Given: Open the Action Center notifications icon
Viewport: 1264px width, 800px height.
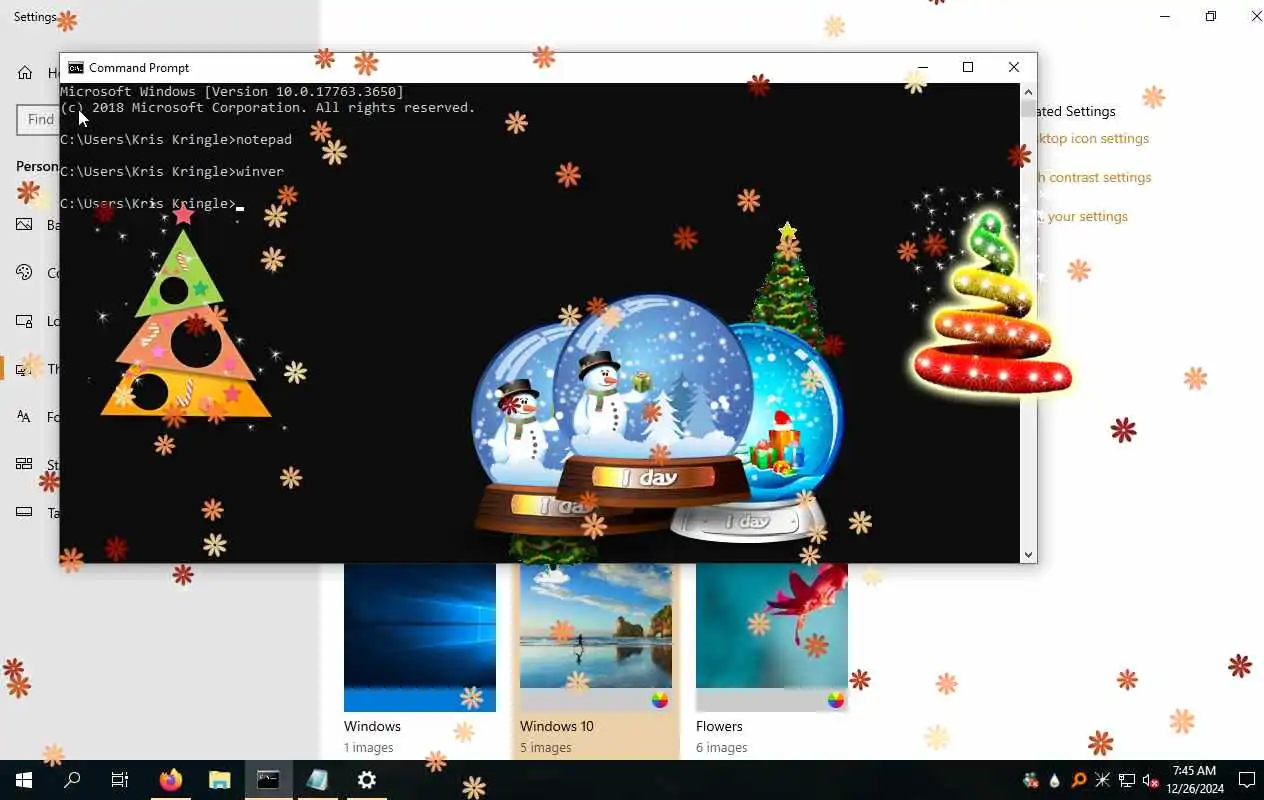Looking at the screenshot, I should pos(1247,780).
